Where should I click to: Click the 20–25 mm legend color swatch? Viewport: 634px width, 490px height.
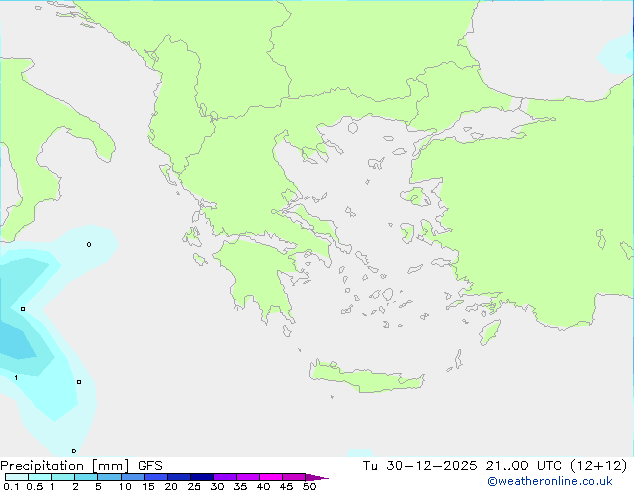point(179,477)
